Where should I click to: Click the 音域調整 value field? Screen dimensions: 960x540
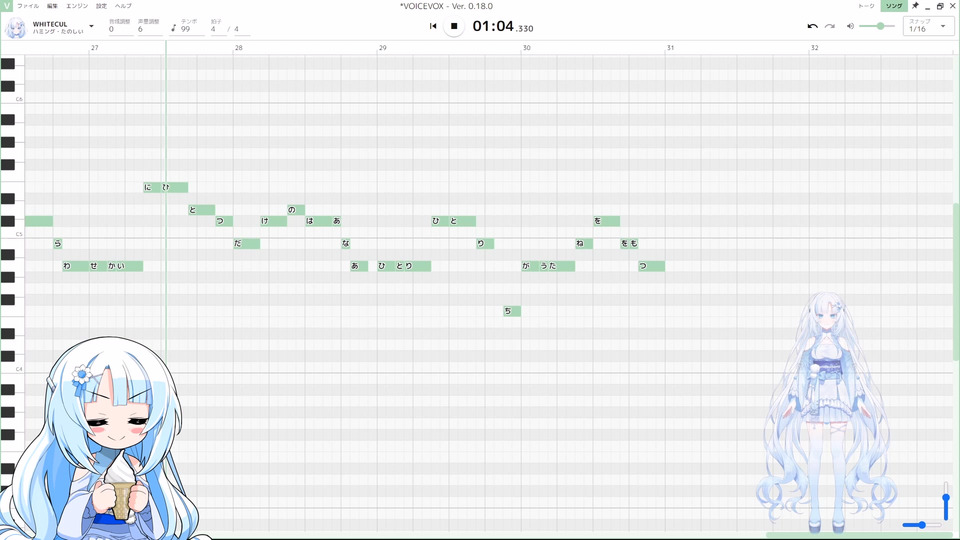point(120,29)
